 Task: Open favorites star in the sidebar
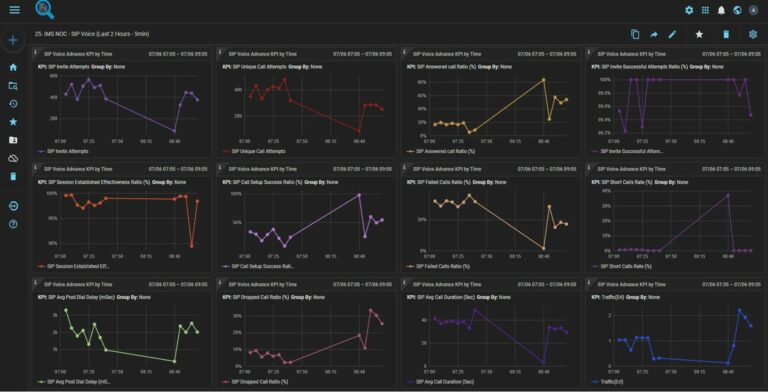pyautogui.click(x=13, y=122)
